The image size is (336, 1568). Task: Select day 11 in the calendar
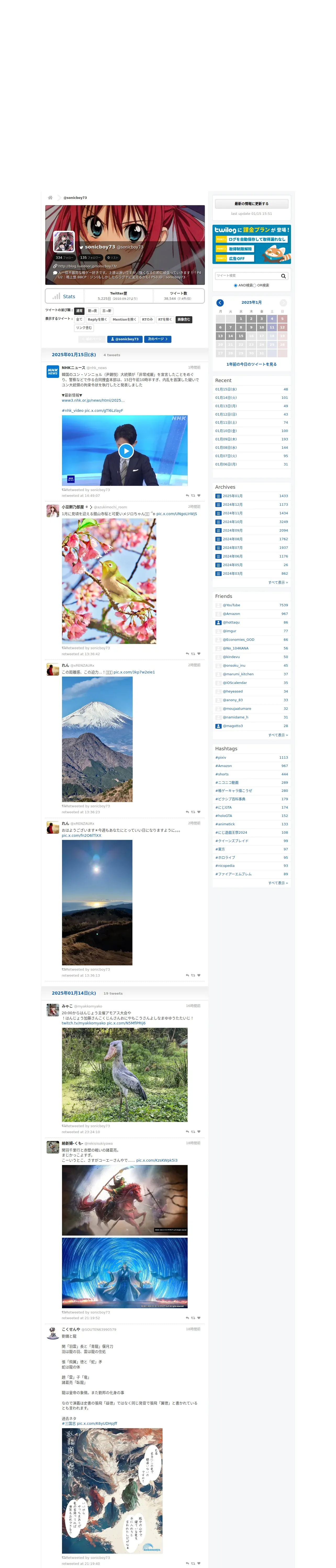(272, 327)
